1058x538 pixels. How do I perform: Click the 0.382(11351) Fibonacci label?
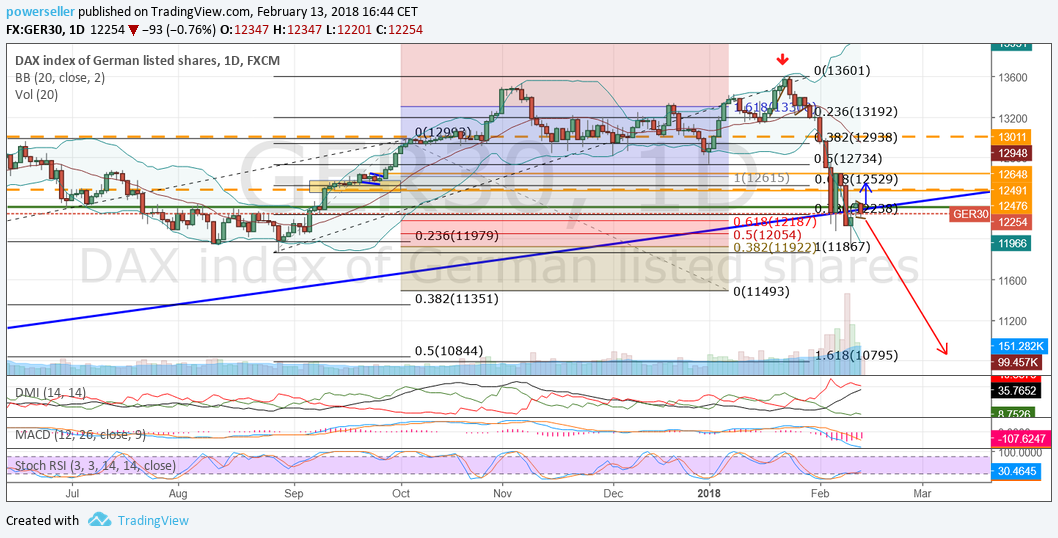tap(457, 298)
